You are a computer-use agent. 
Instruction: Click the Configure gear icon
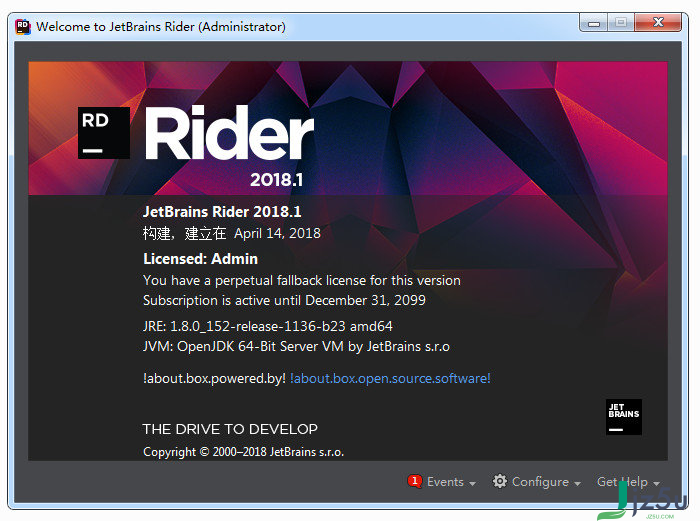tap(500, 481)
